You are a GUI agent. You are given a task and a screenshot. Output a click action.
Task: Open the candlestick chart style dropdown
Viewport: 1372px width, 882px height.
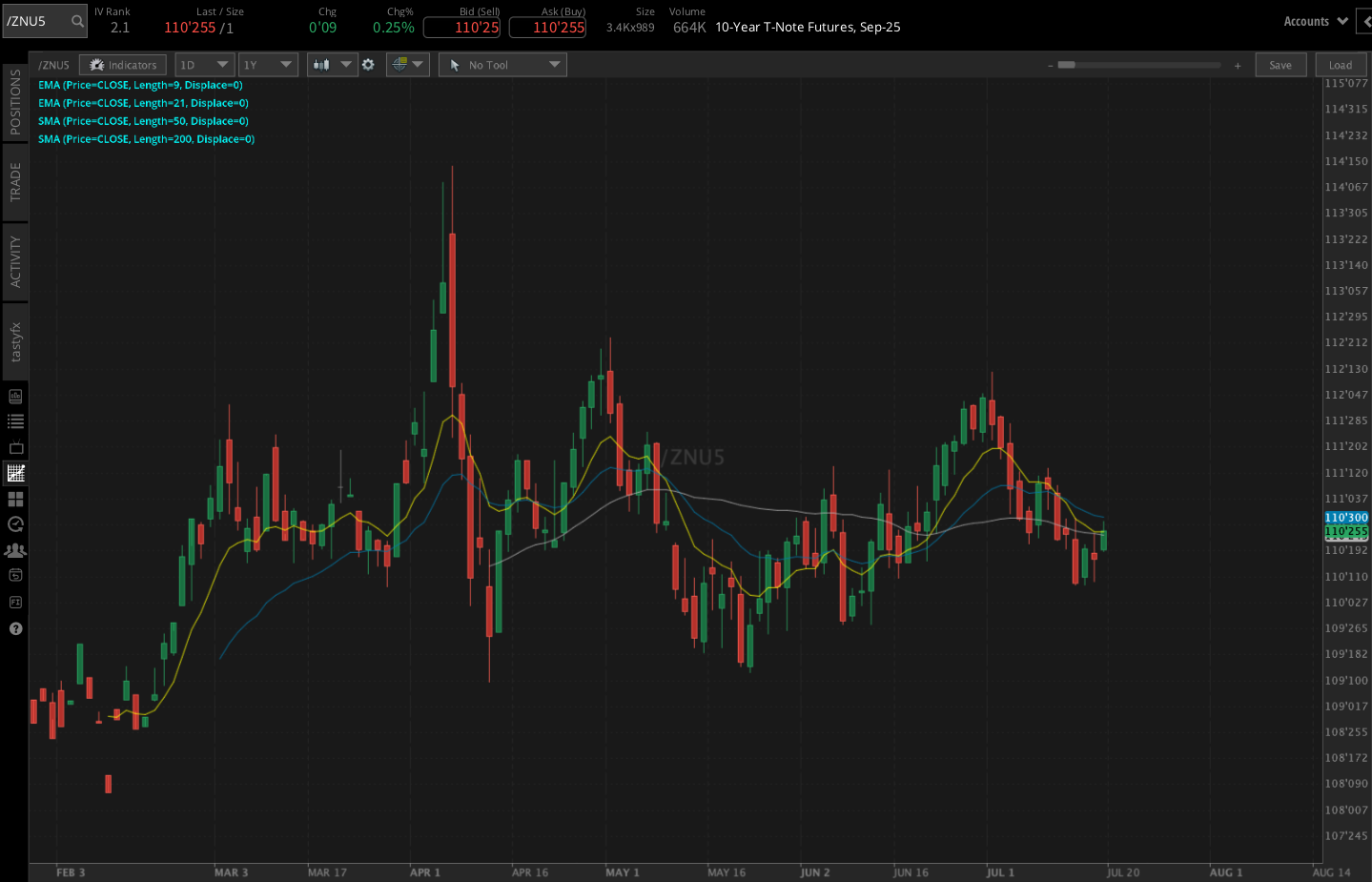(332, 64)
